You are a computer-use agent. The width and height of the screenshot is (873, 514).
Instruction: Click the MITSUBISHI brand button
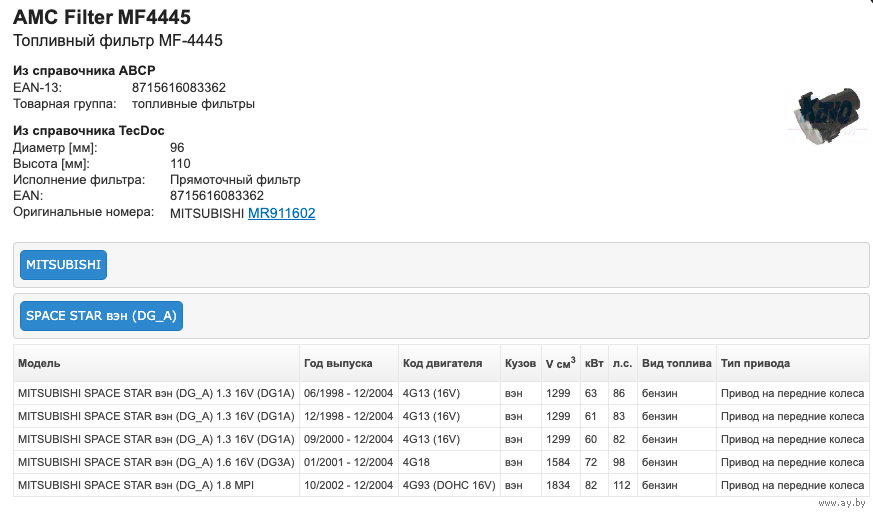[x=63, y=265]
